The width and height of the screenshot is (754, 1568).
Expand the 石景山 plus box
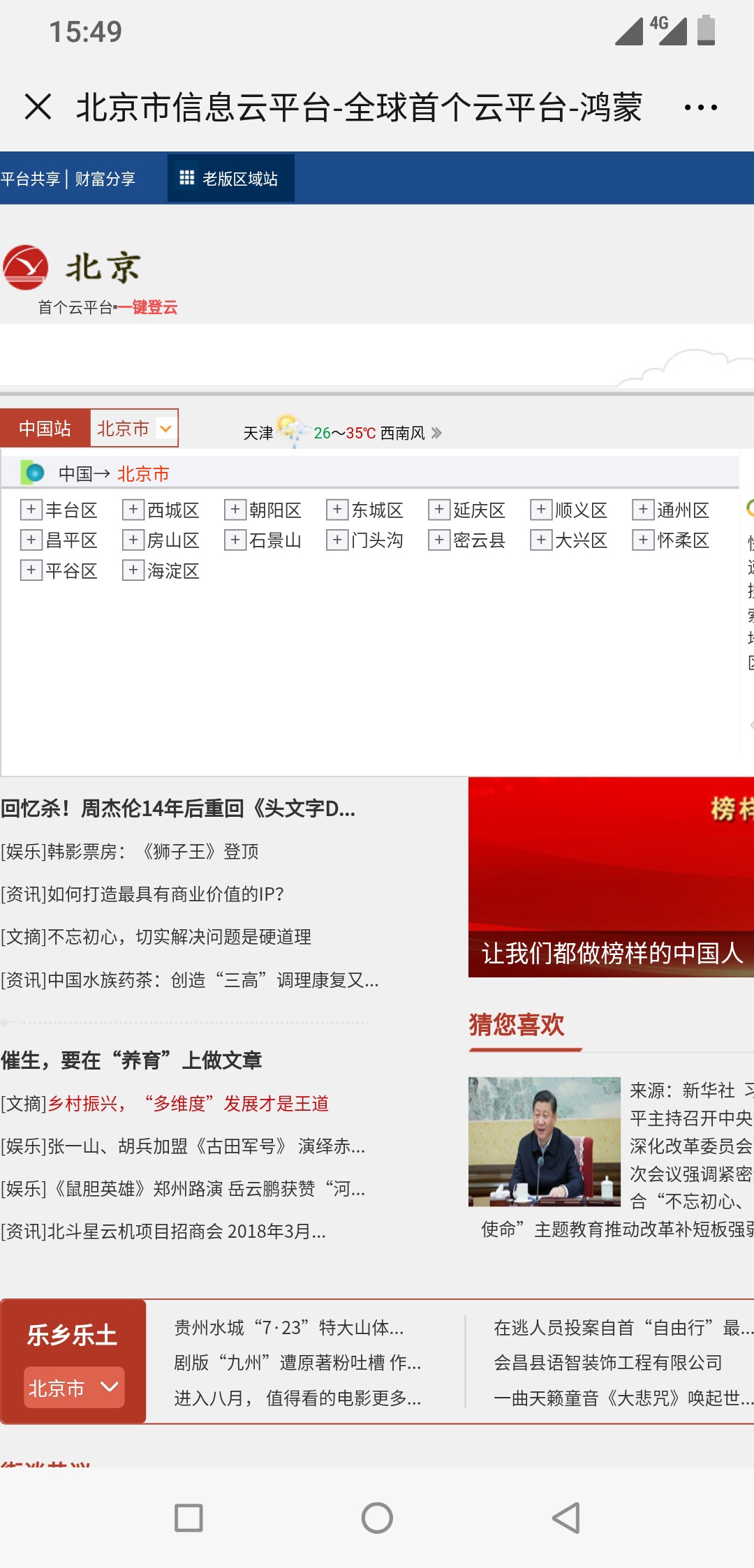coord(235,540)
